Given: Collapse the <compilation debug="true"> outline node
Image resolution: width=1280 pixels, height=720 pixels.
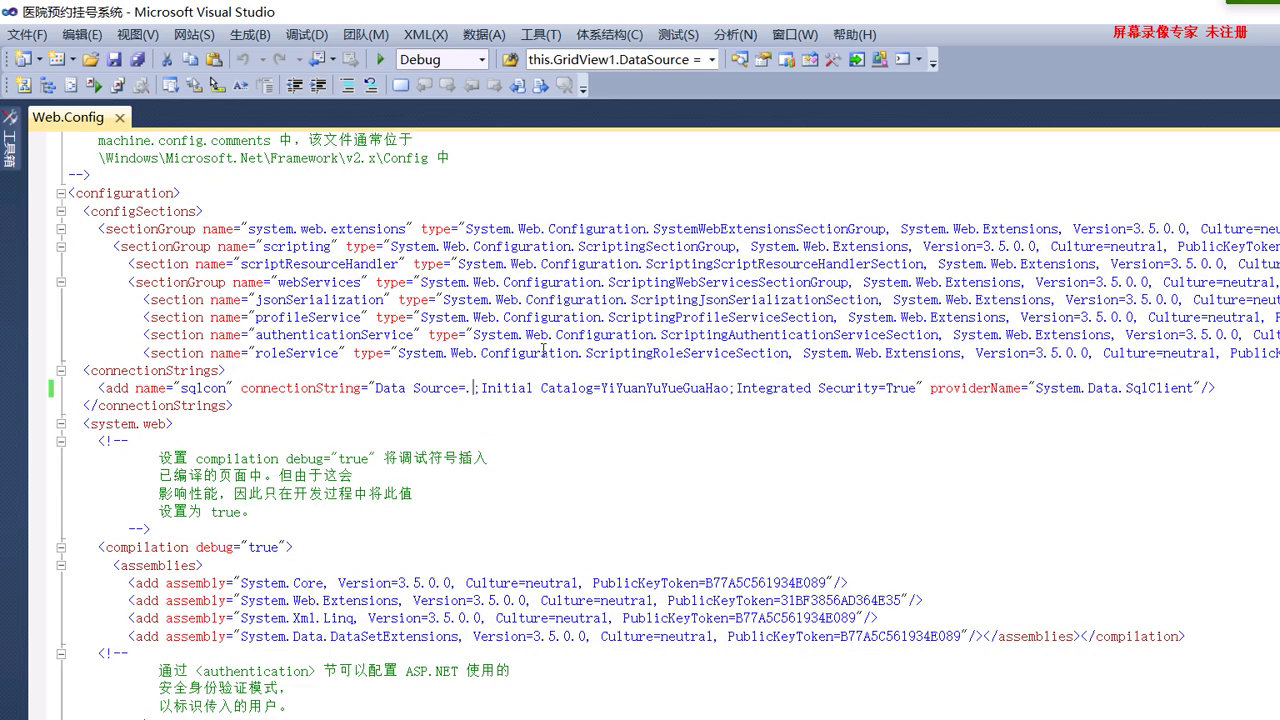Looking at the screenshot, I should click(x=61, y=548).
